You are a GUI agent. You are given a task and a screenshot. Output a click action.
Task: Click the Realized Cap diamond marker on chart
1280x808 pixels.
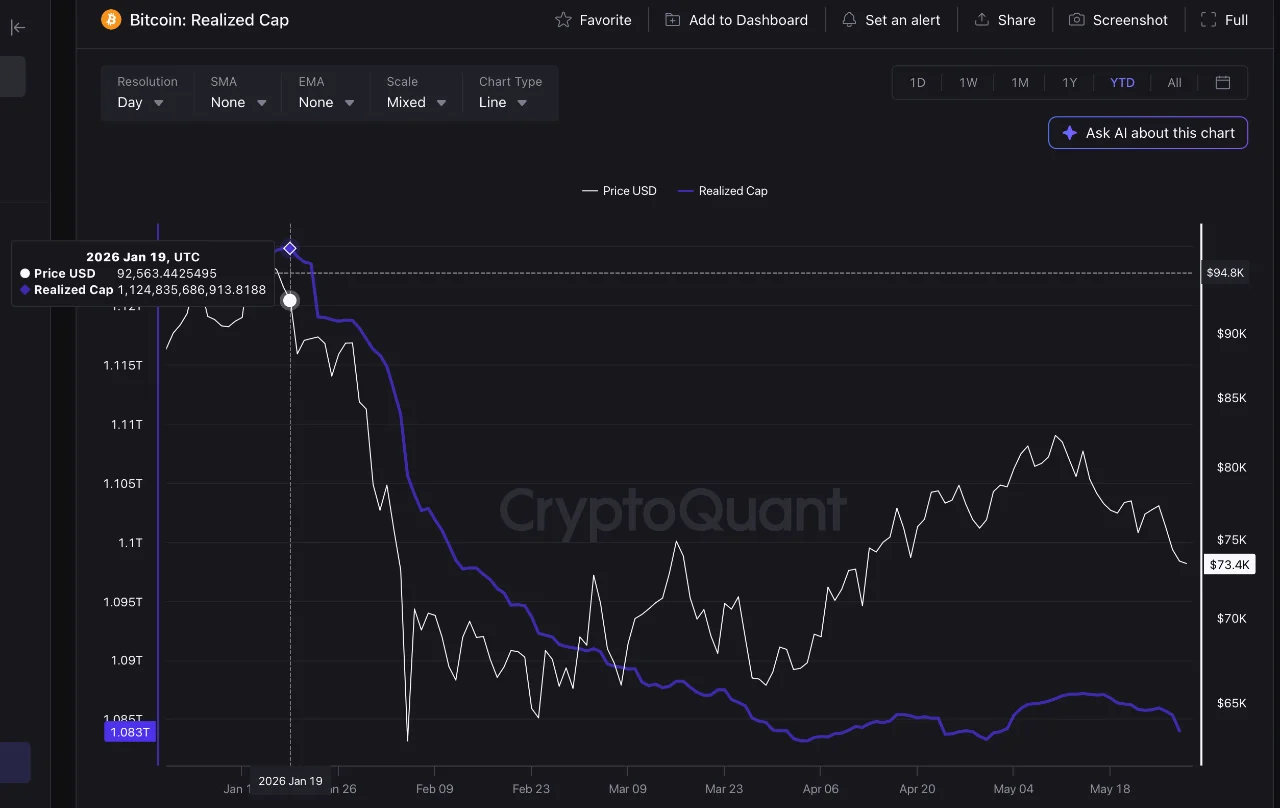point(290,248)
